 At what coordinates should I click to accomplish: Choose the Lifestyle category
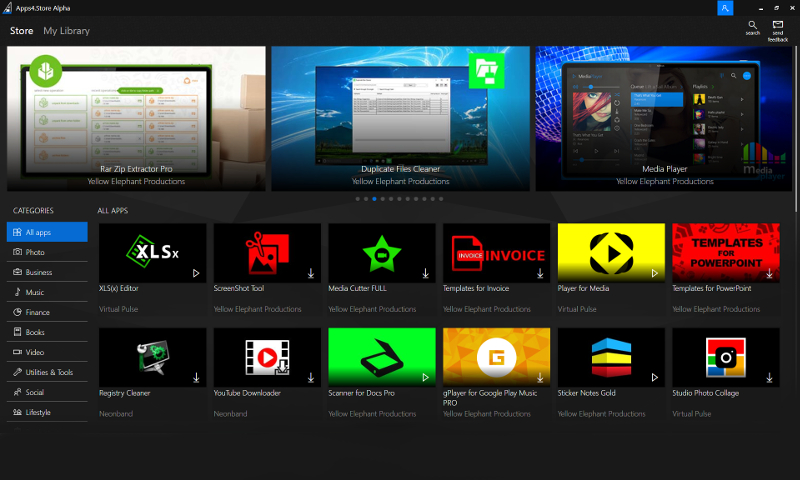[47, 412]
